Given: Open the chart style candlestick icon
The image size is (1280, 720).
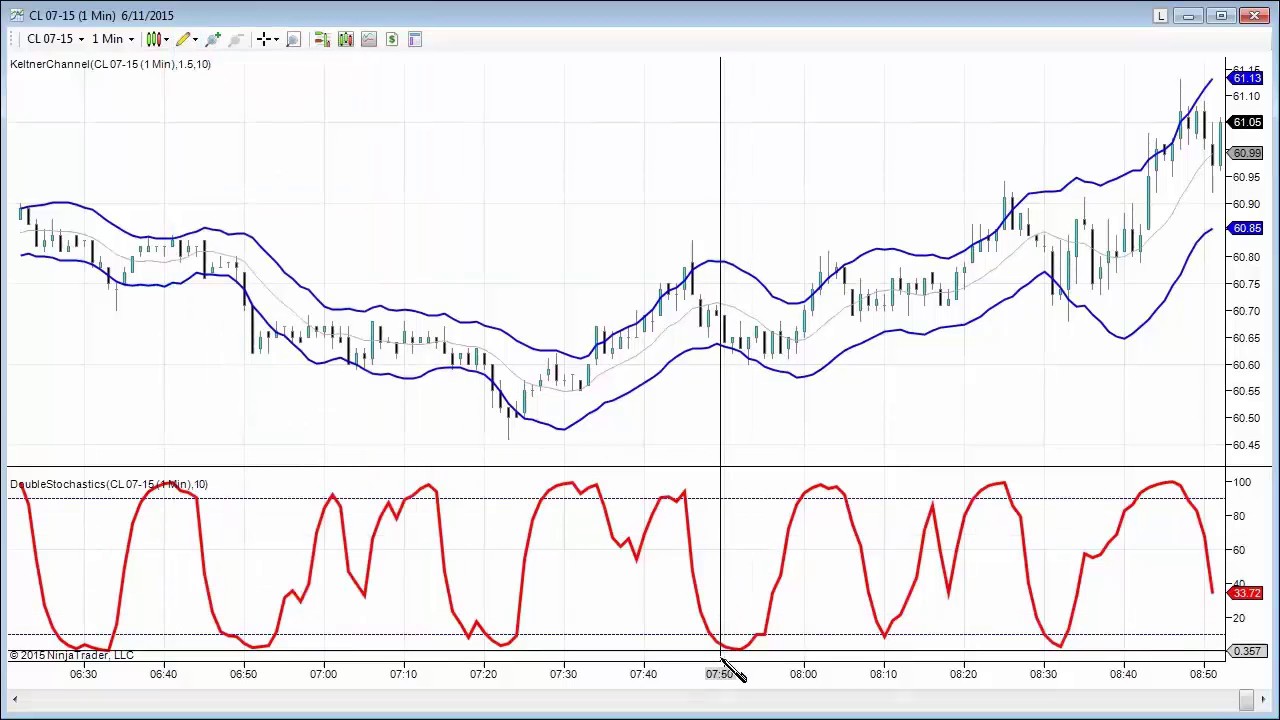Looking at the screenshot, I should (x=153, y=39).
